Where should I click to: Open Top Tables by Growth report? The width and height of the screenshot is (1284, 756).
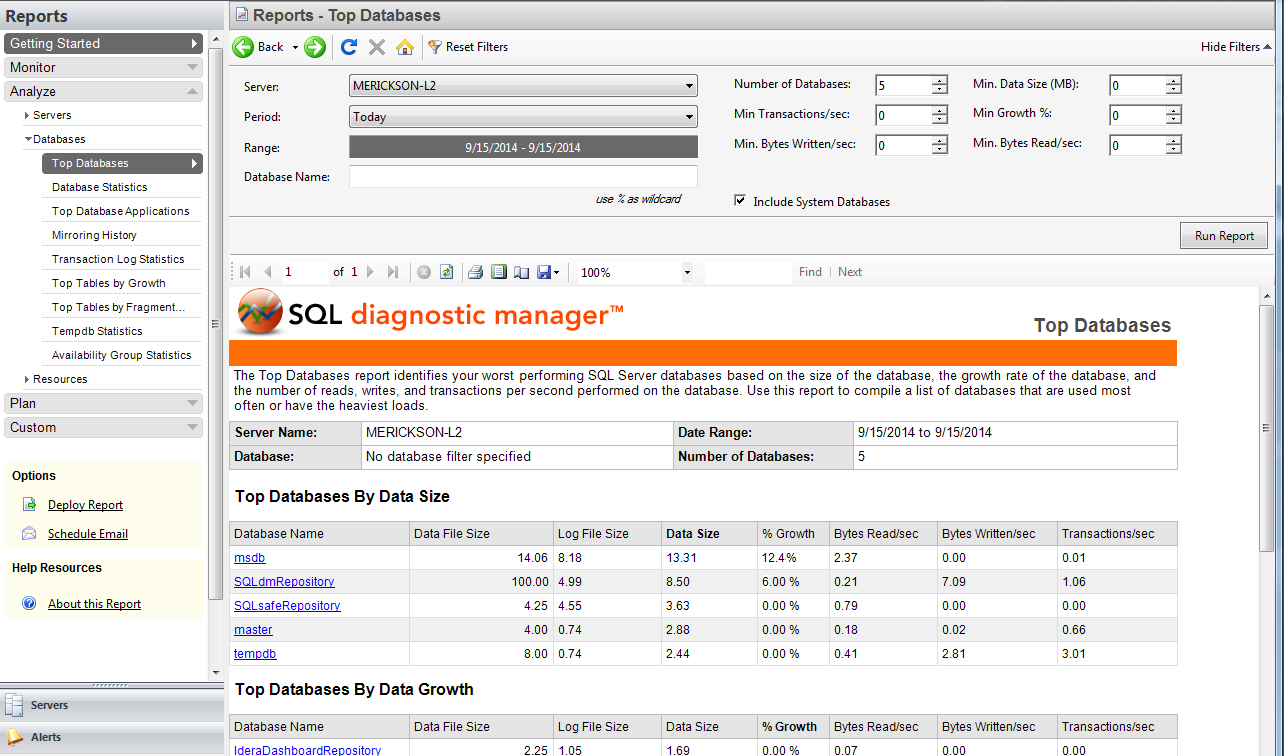tap(109, 283)
